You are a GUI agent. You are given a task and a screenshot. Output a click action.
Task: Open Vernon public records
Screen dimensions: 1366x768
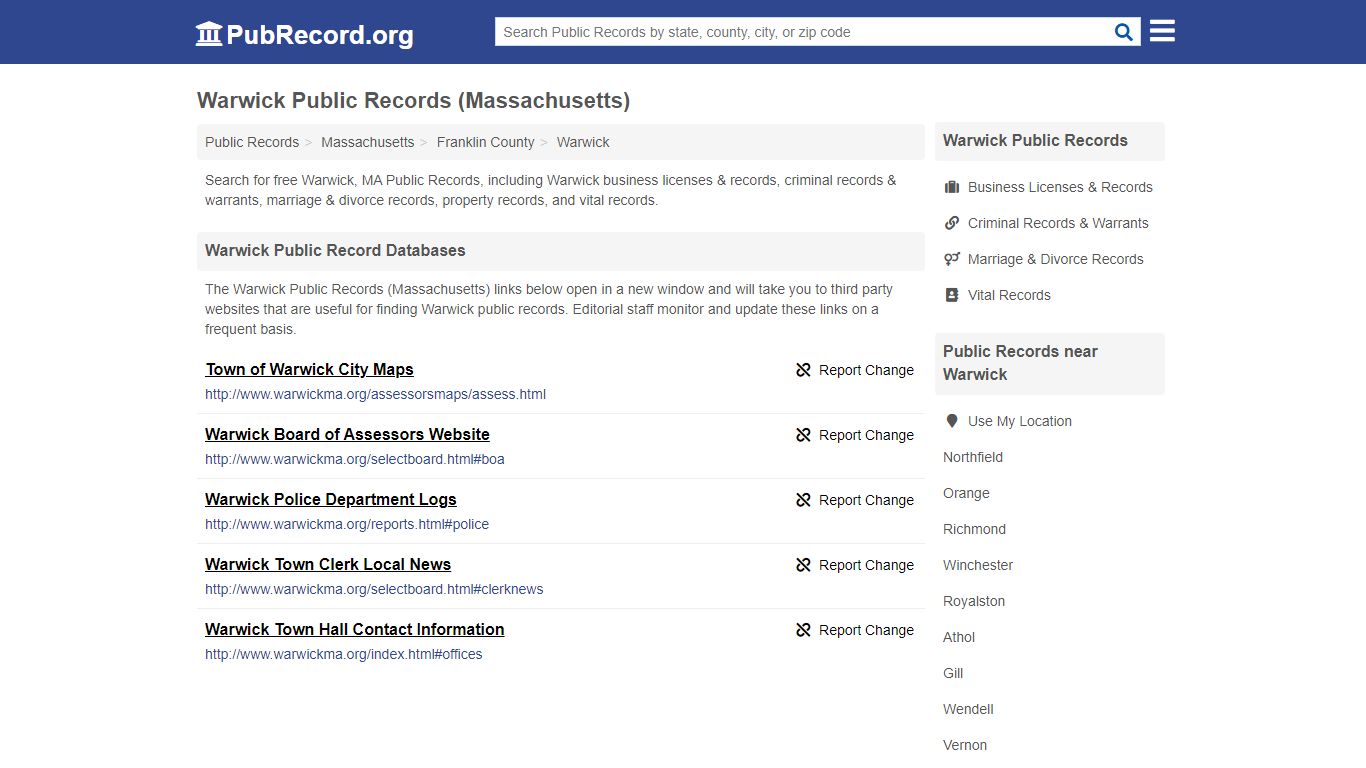965,745
